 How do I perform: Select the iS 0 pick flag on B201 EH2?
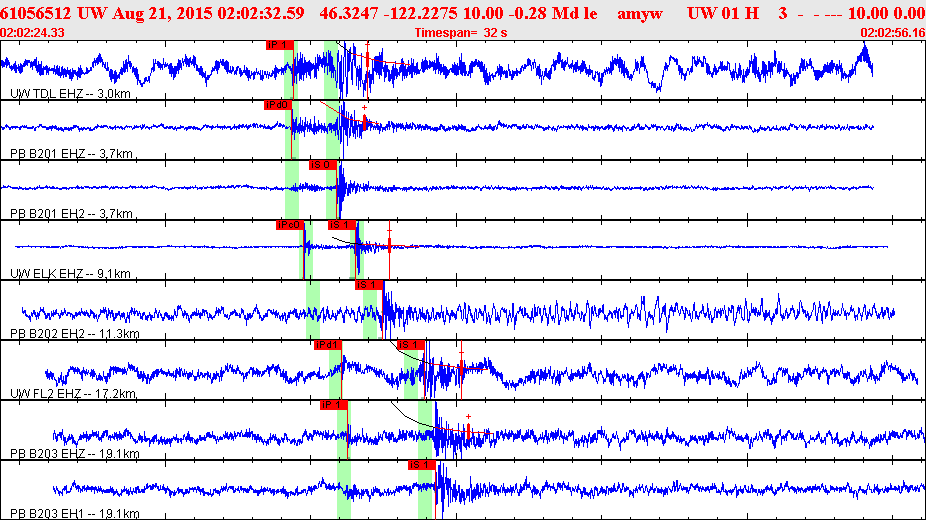322,165
